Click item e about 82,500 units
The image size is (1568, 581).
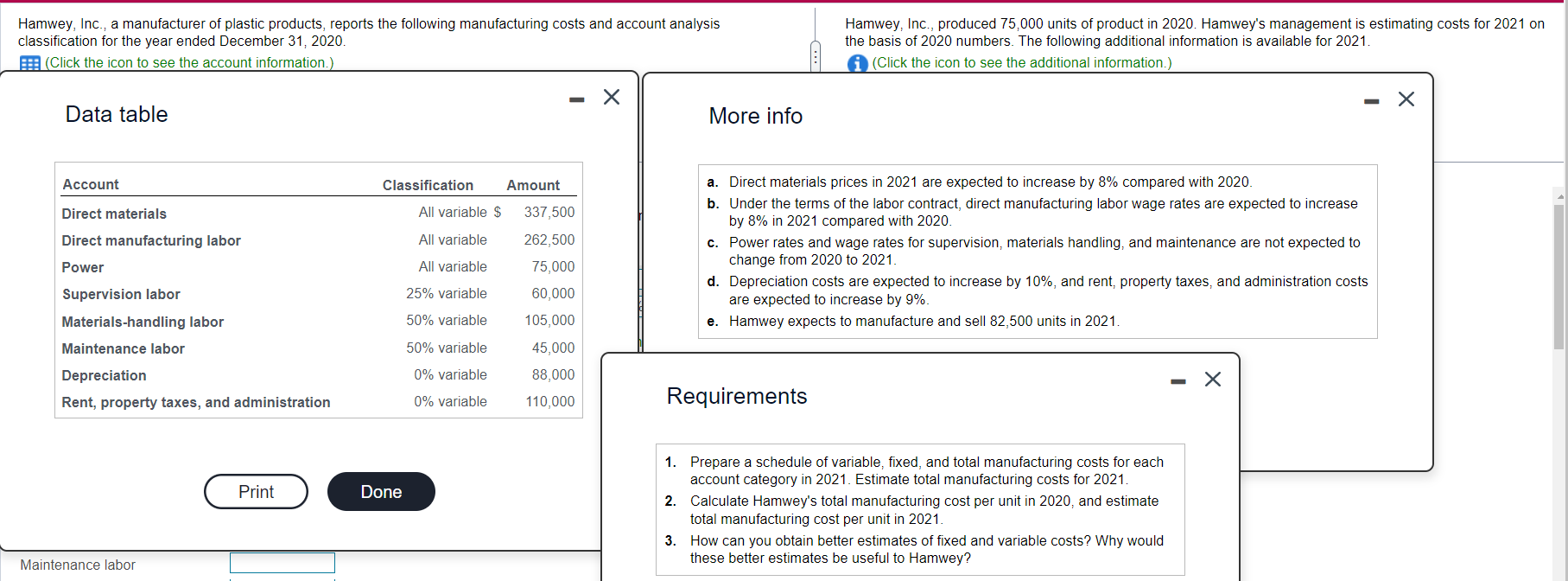pos(924,321)
